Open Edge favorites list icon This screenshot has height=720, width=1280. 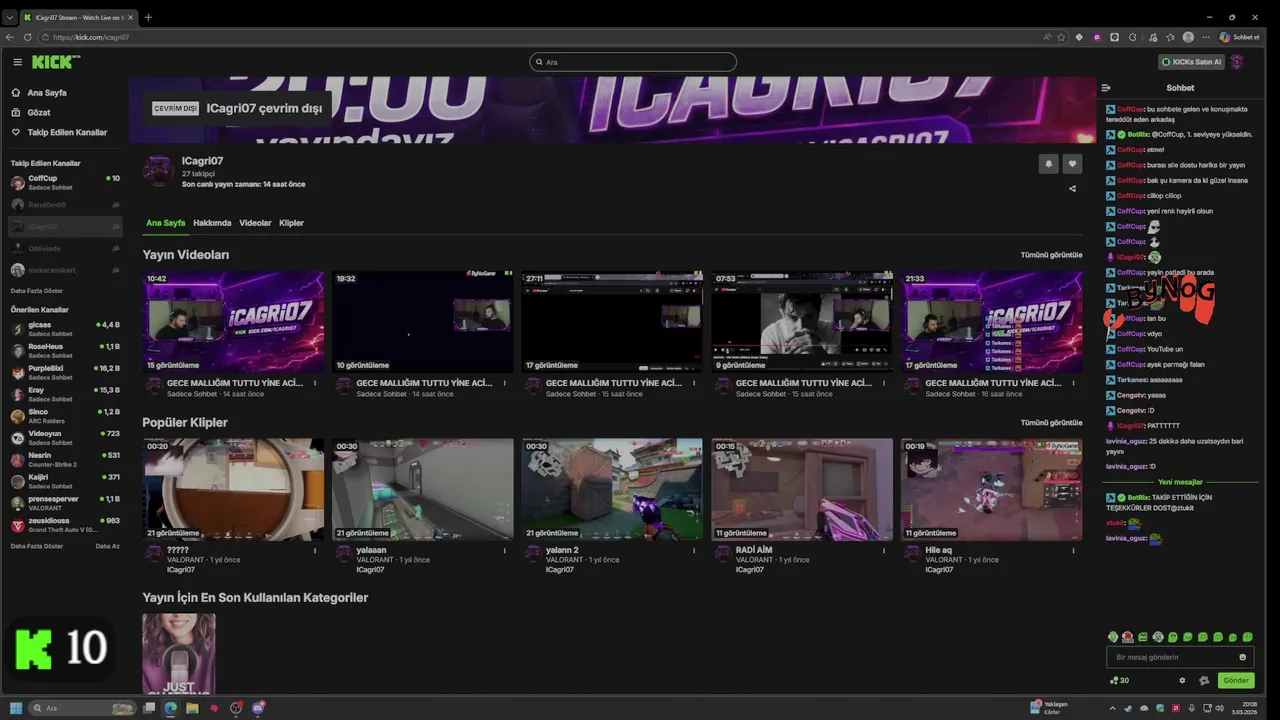1170,37
